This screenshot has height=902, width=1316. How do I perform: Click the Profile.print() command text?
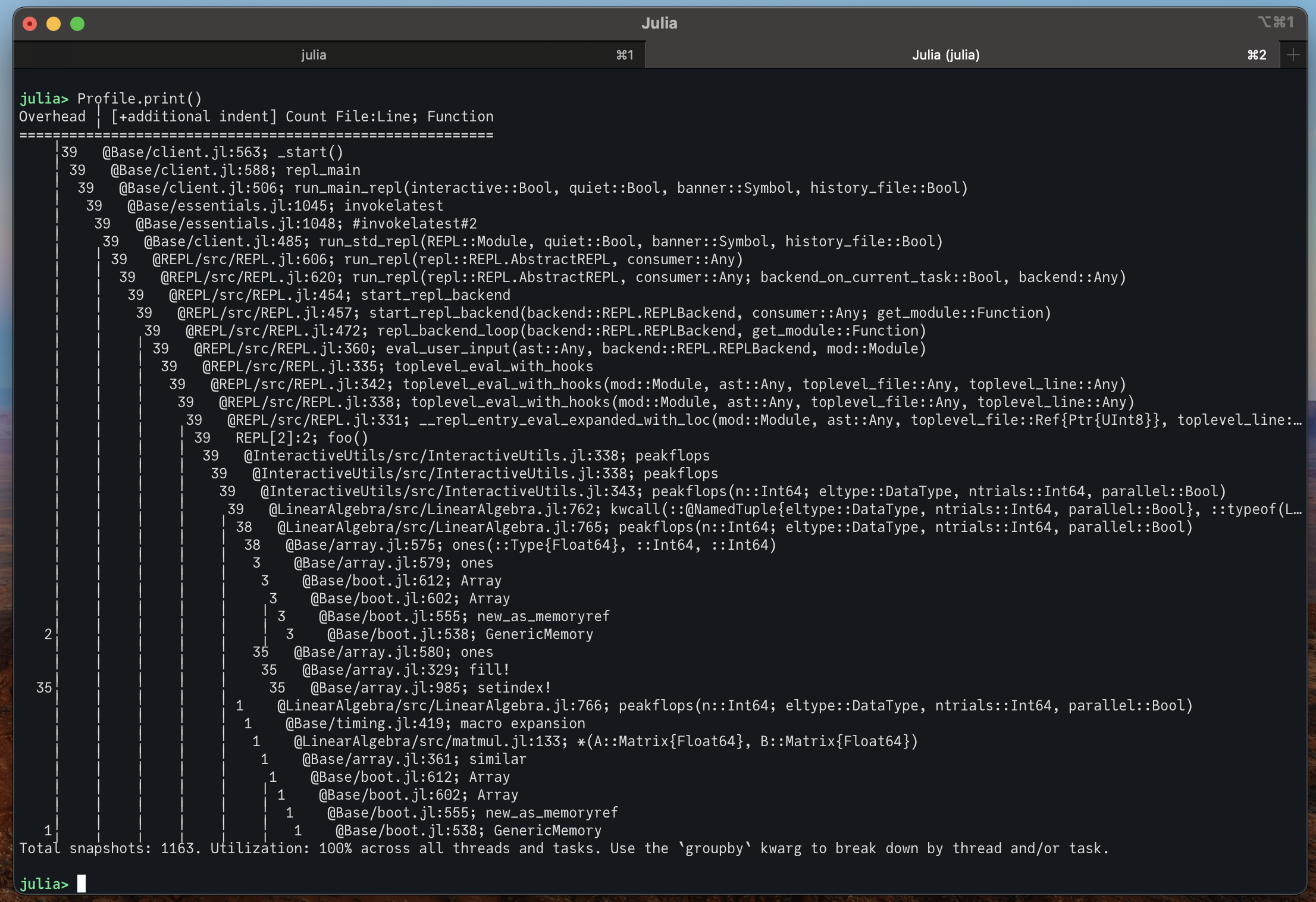coord(140,98)
